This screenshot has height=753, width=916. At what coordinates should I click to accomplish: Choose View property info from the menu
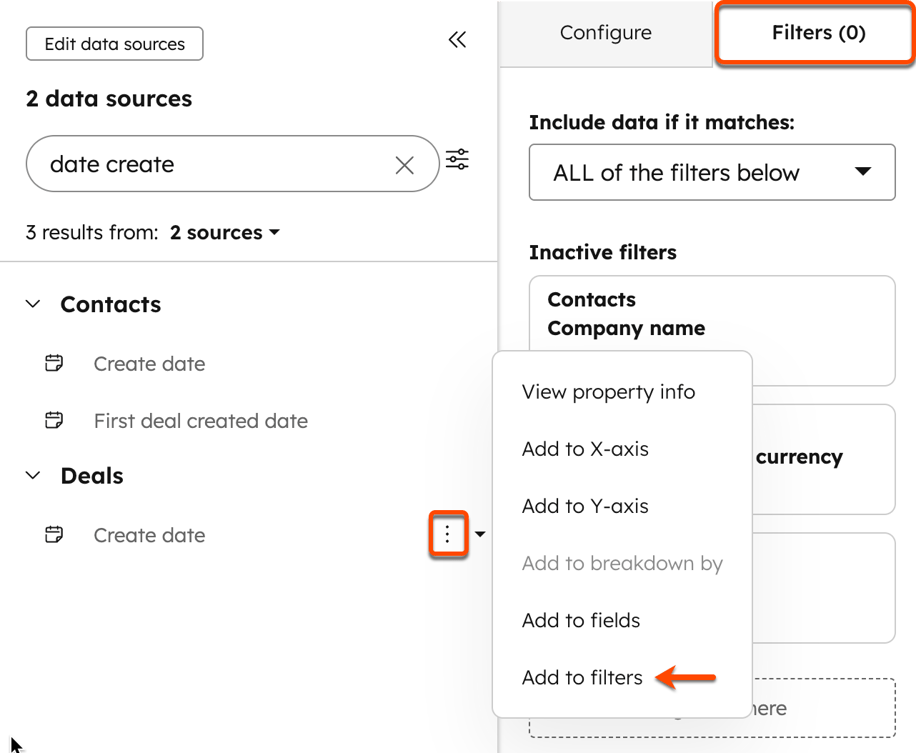click(x=608, y=392)
